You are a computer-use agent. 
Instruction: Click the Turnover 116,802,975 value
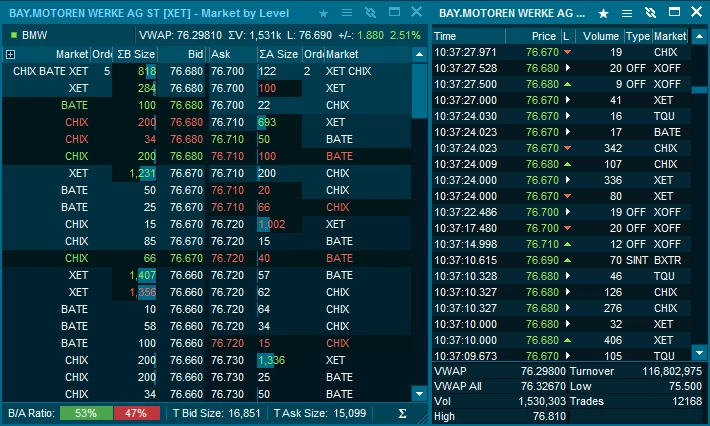672,371
